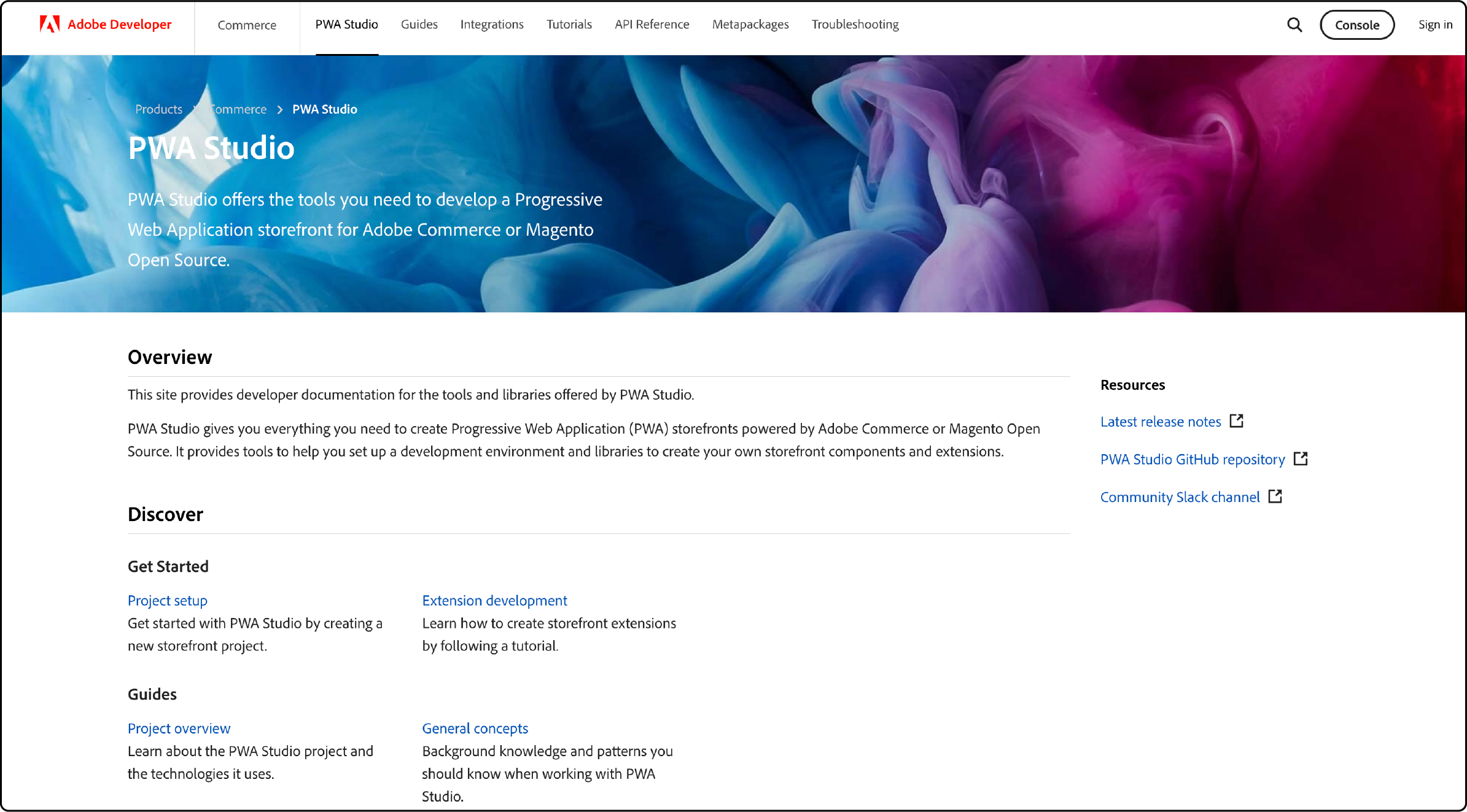Screen dimensions: 1467x812
Task: Click the Overview heading
Action: click(x=169, y=357)
